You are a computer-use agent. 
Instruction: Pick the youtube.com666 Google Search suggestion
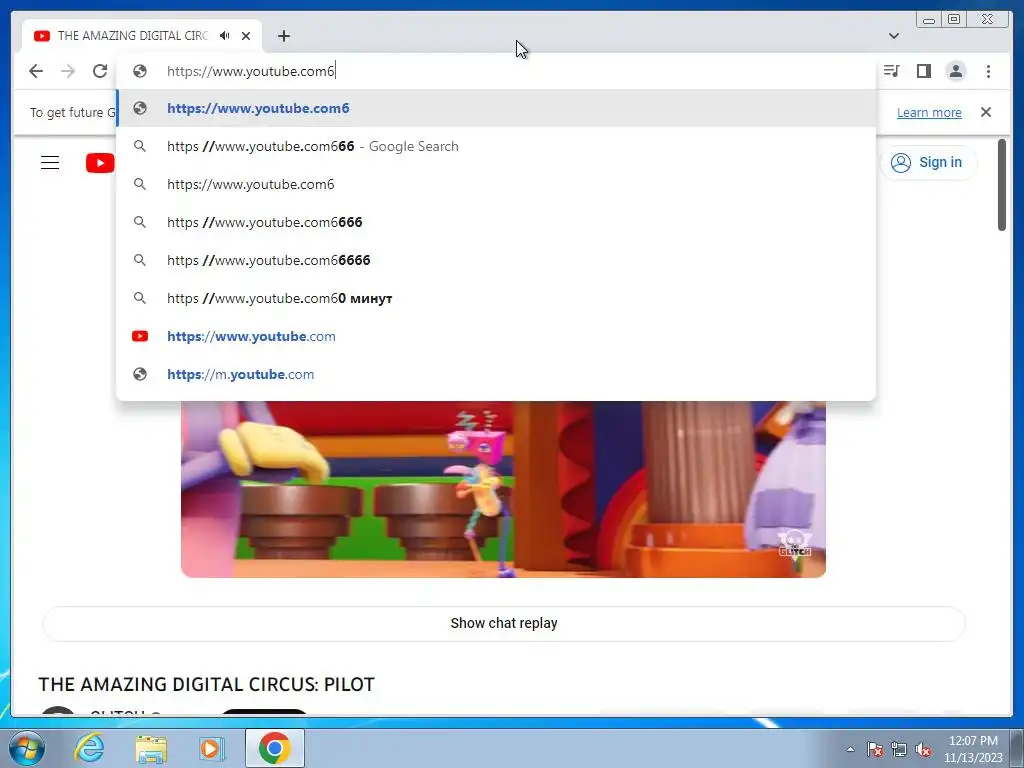496,146
